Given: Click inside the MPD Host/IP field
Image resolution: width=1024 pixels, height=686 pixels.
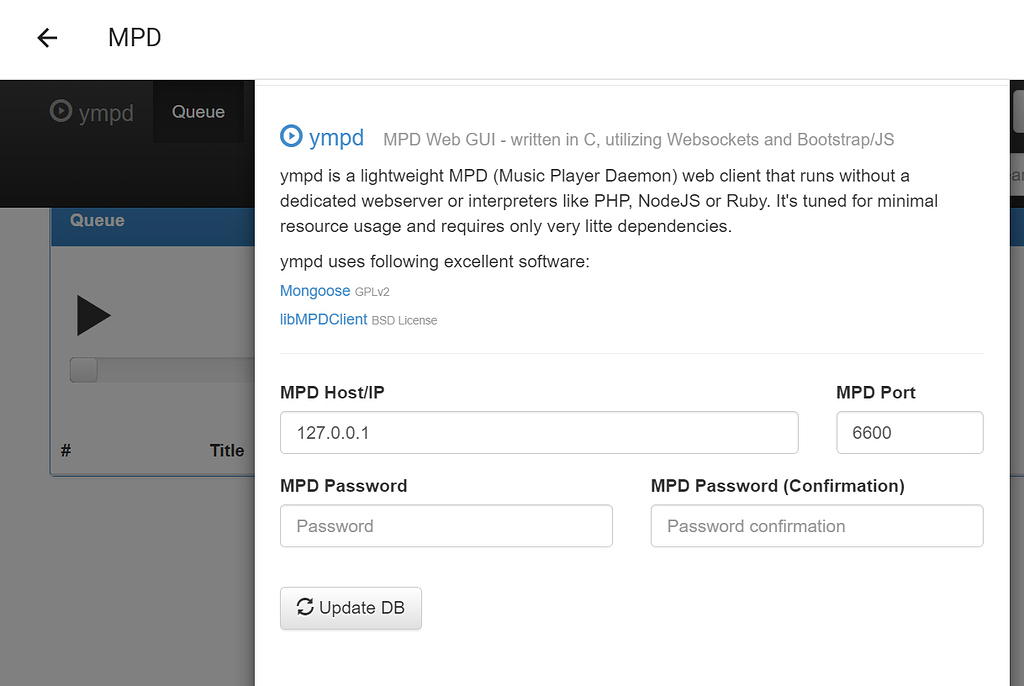Looking at the screenshot, I should [x=539, y=432].
